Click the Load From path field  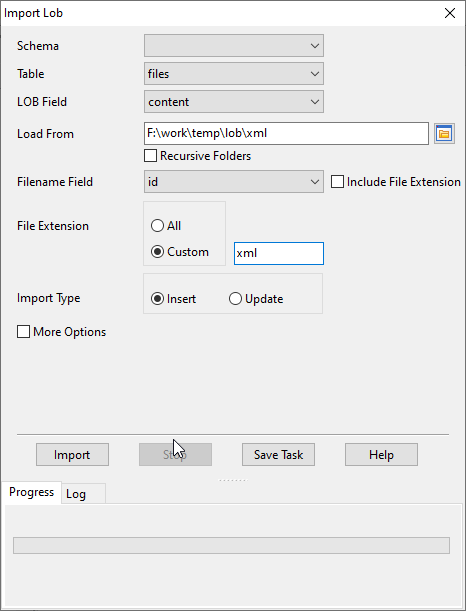[x=286, y=134]
